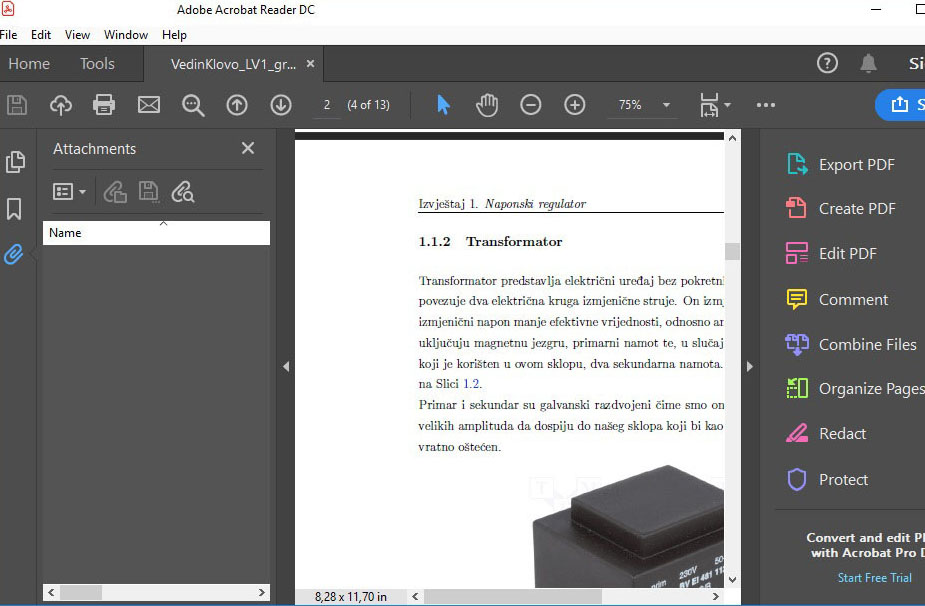Click the page number input field
The height and width of the screenshot is (606, 925).
[x=327, y=105]
